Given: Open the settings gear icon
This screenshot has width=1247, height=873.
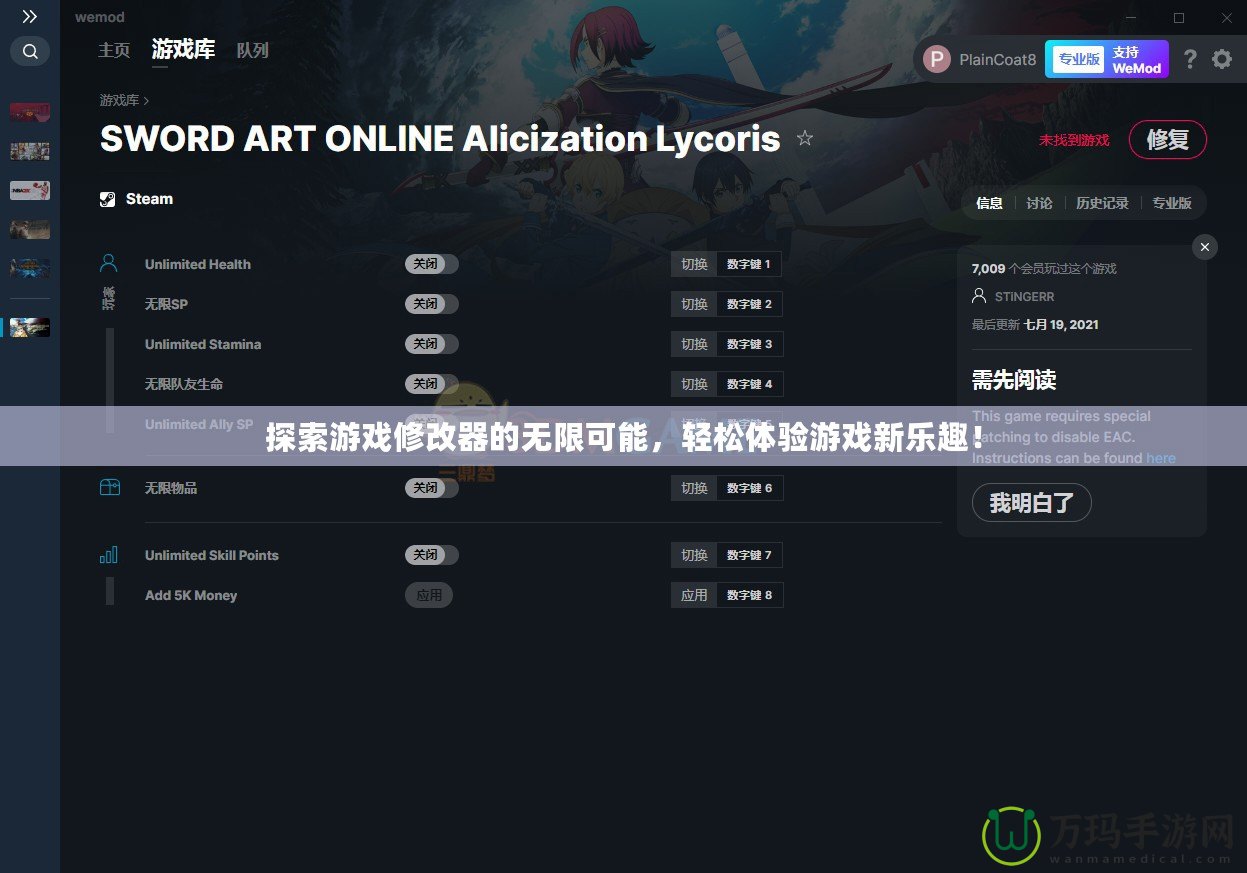Looking at the screenshot, I should point(1222,59).
